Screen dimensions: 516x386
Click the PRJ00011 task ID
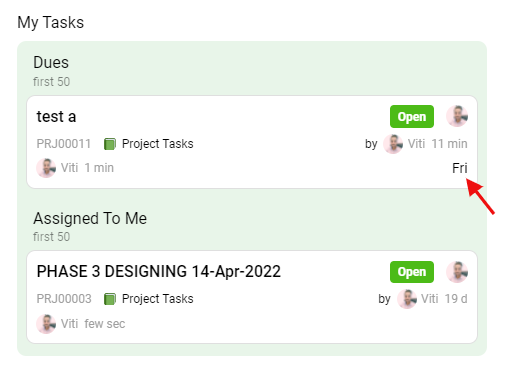coord(64,144)
